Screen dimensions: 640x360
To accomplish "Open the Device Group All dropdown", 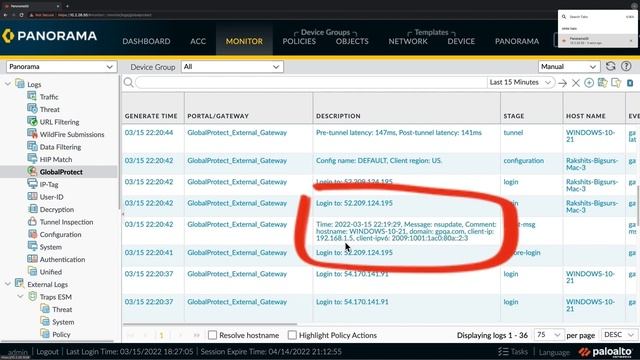I will pos(232,67).
